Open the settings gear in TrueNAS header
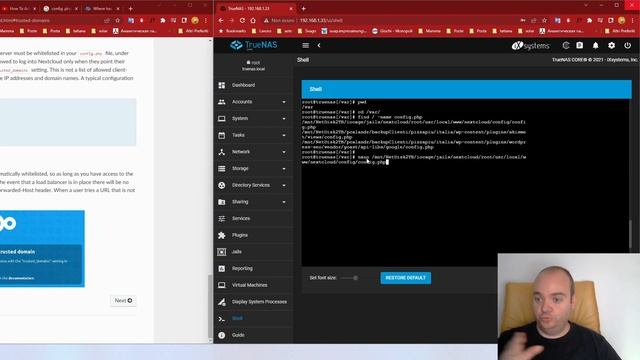The image size is (640, 360). tap(611, 45)
